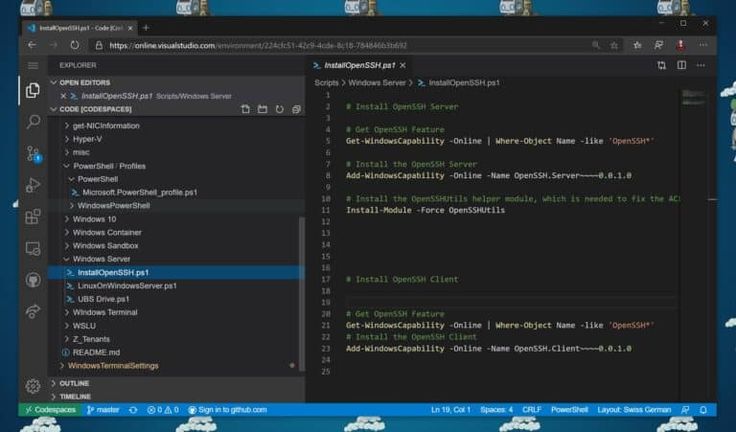Open the Explorer view in the activity bar
This screenshot has width=736, height=432.
coord(32,90)
